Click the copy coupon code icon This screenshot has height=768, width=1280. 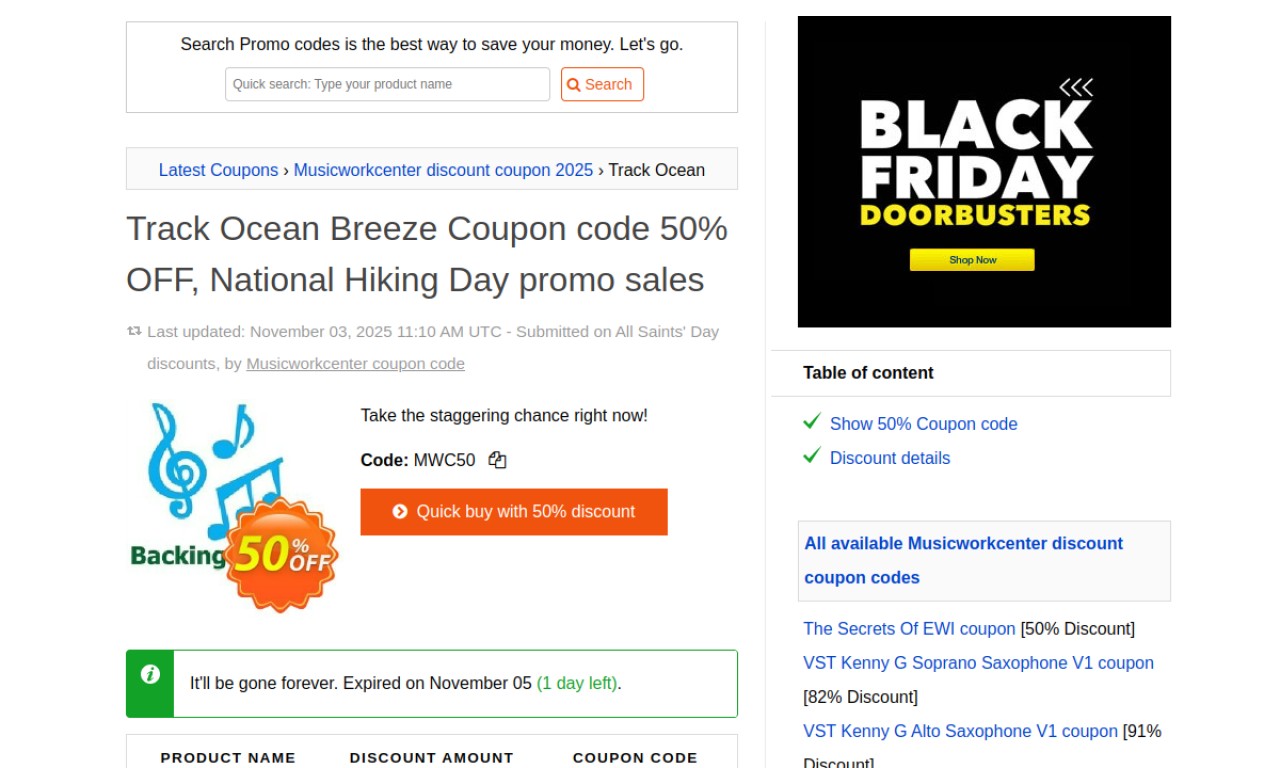point(497,460)
